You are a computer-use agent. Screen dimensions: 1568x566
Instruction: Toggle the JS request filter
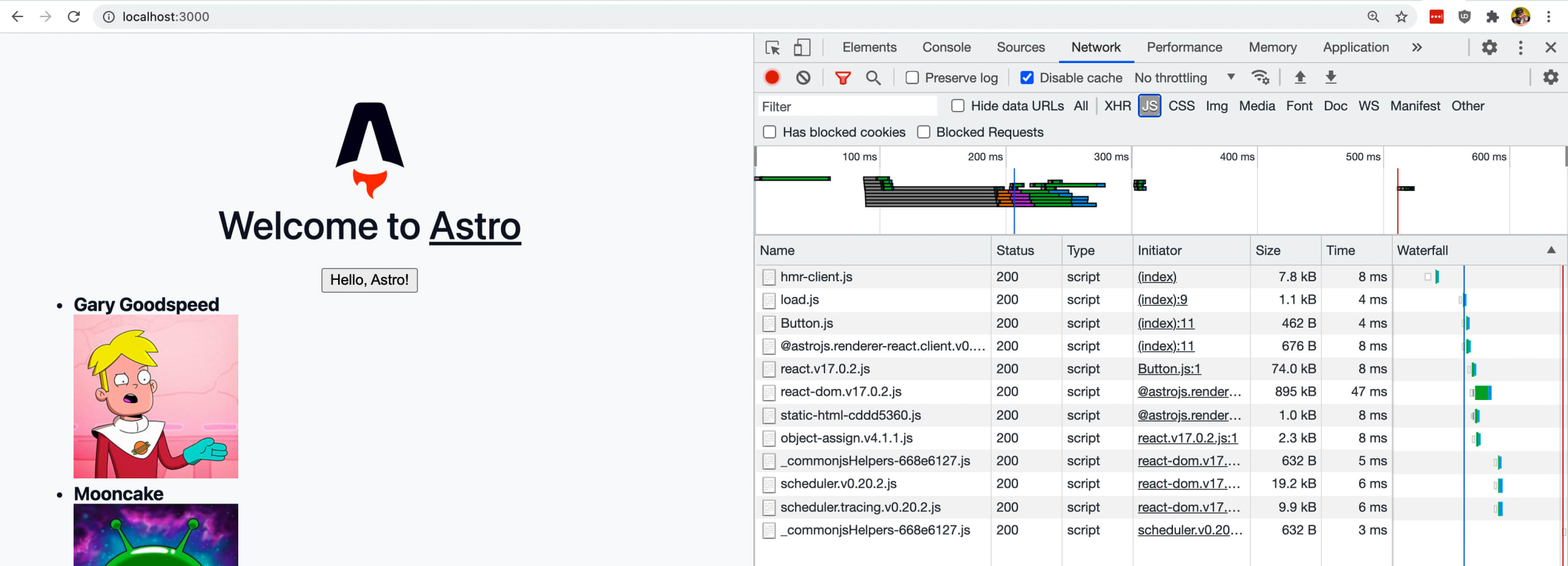[x=1149, y=106]
